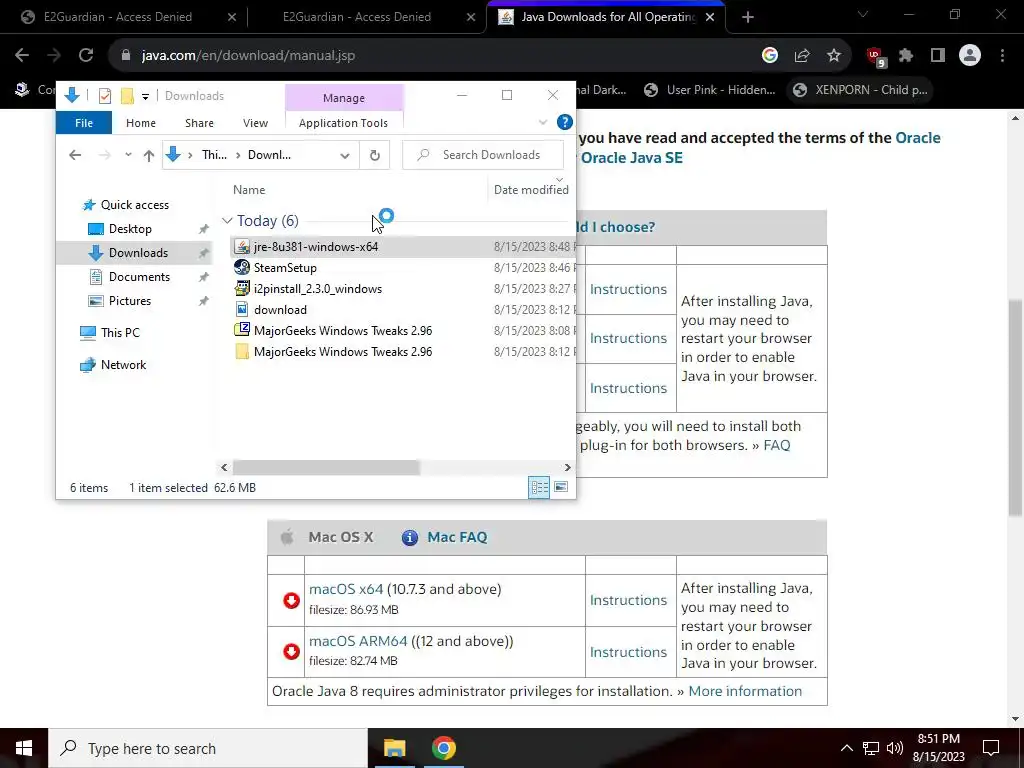The image size is (1024, 768).
Task: Open the Oracle Java SE link
Action: point(632,157)
